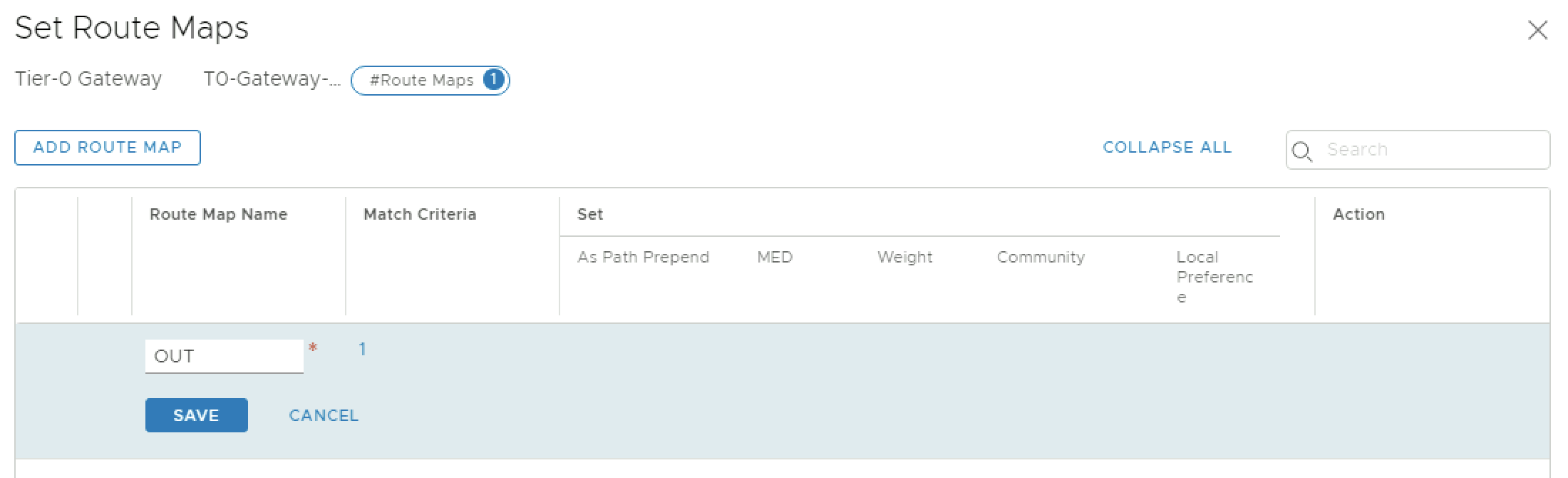Click the Route Map Name text field
Image resolution: width=1568 pixels, height=478 pixels.
pos(224,356)
